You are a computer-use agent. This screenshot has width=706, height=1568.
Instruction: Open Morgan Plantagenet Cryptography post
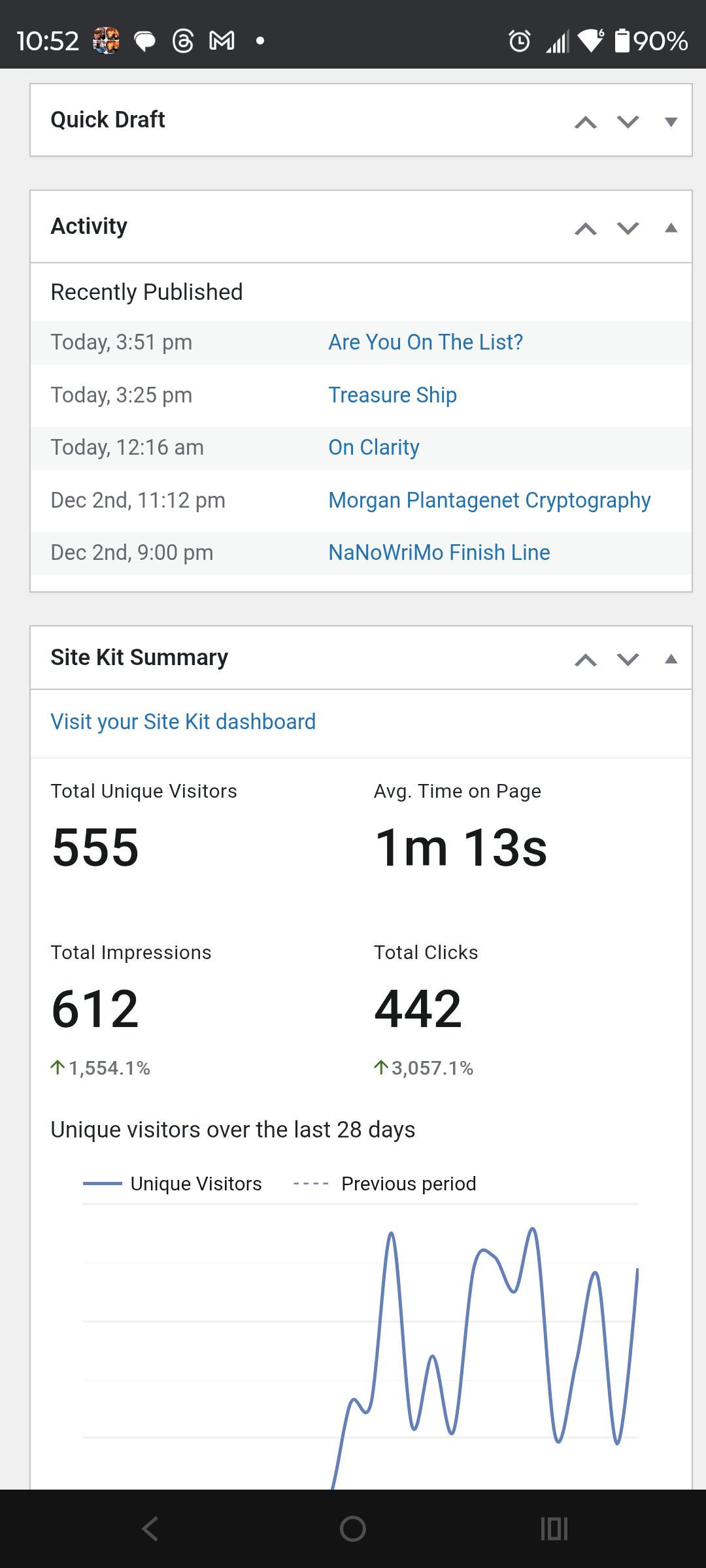489,500
